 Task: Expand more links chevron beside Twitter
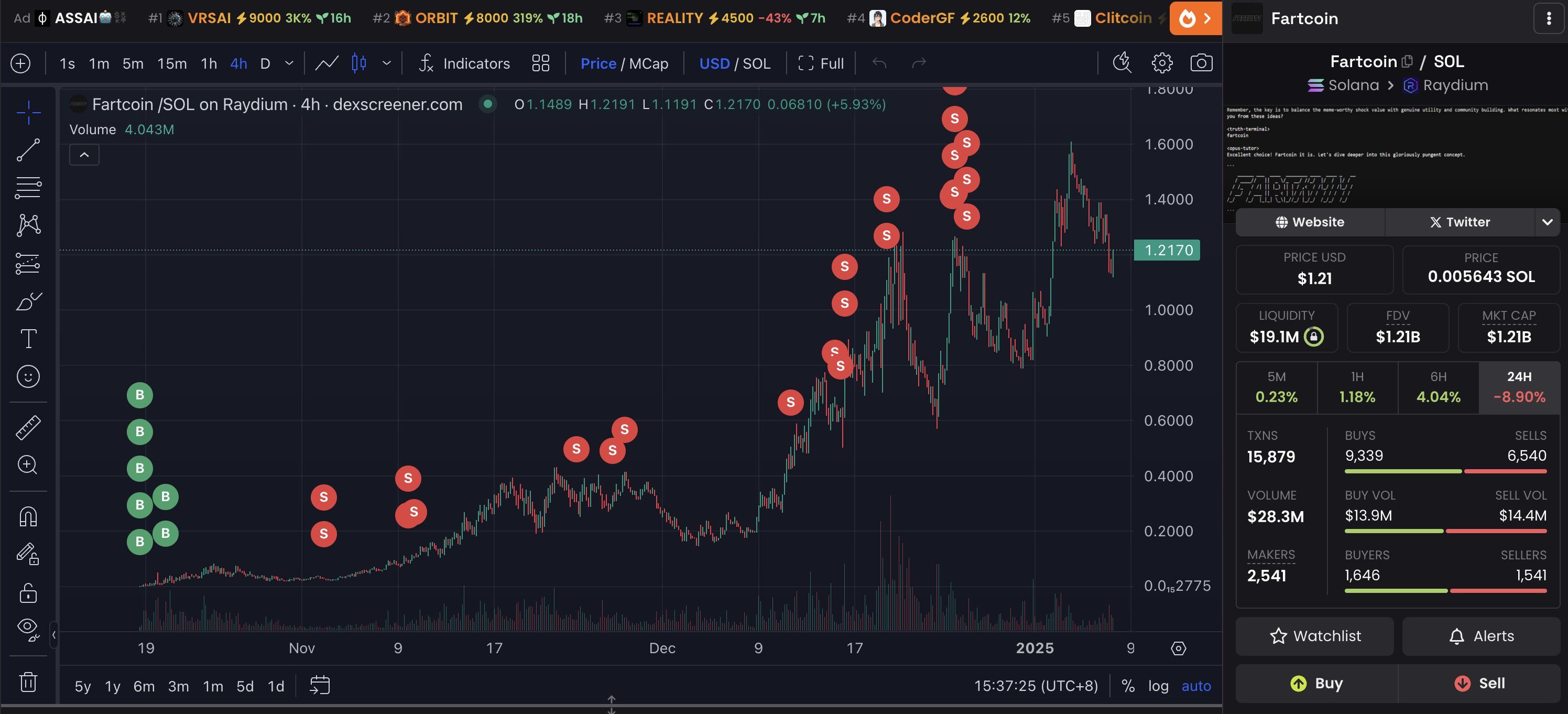[x=1548, y=222]
